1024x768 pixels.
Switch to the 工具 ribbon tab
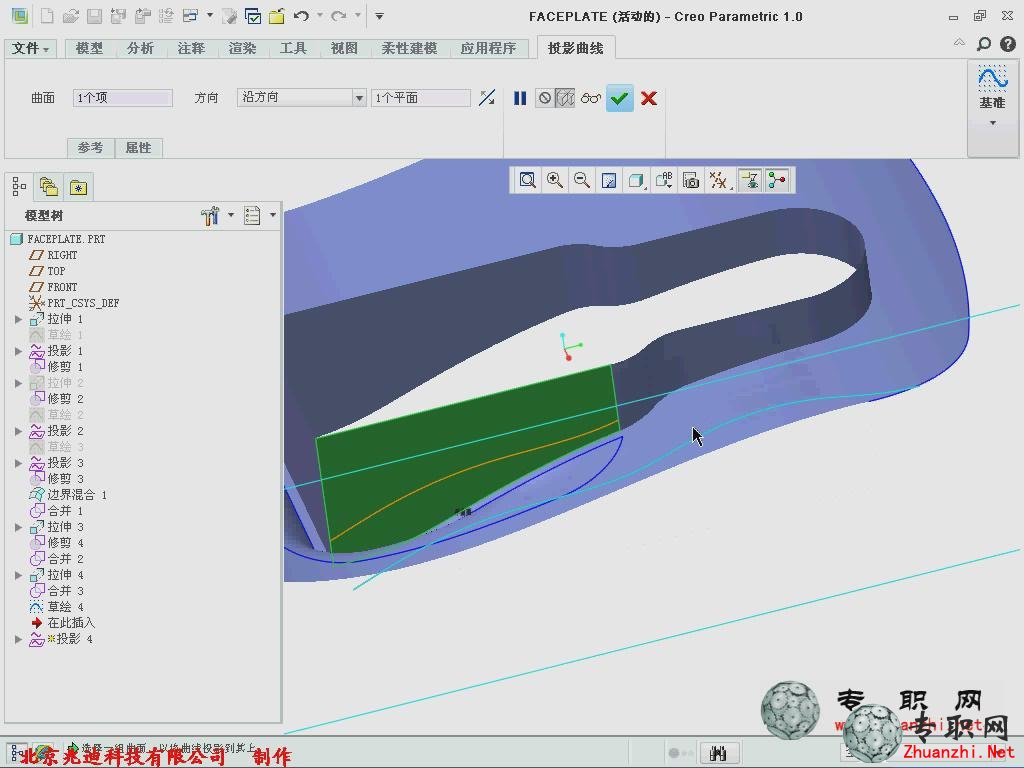click(293, 48)
